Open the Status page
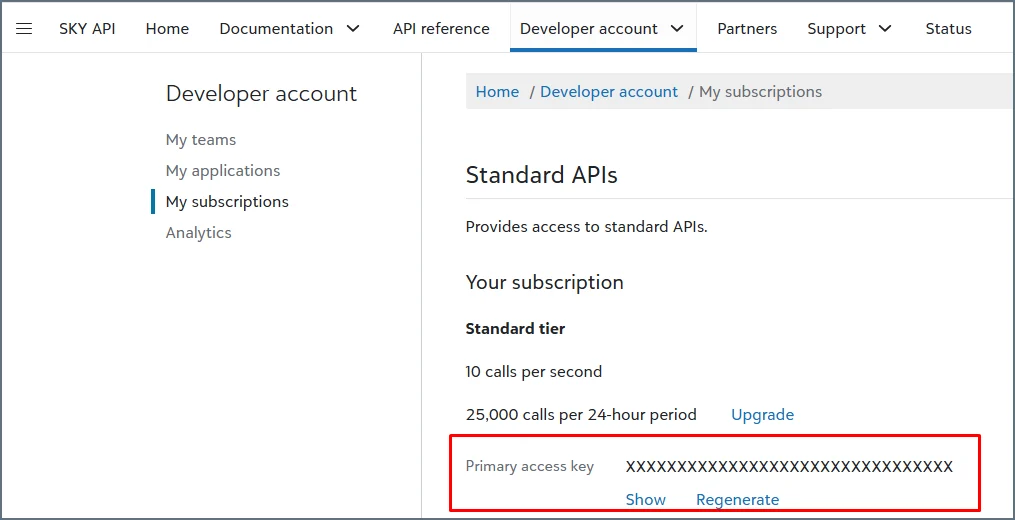This screenshot has width=1015, height=520. [x=948, y=28]
